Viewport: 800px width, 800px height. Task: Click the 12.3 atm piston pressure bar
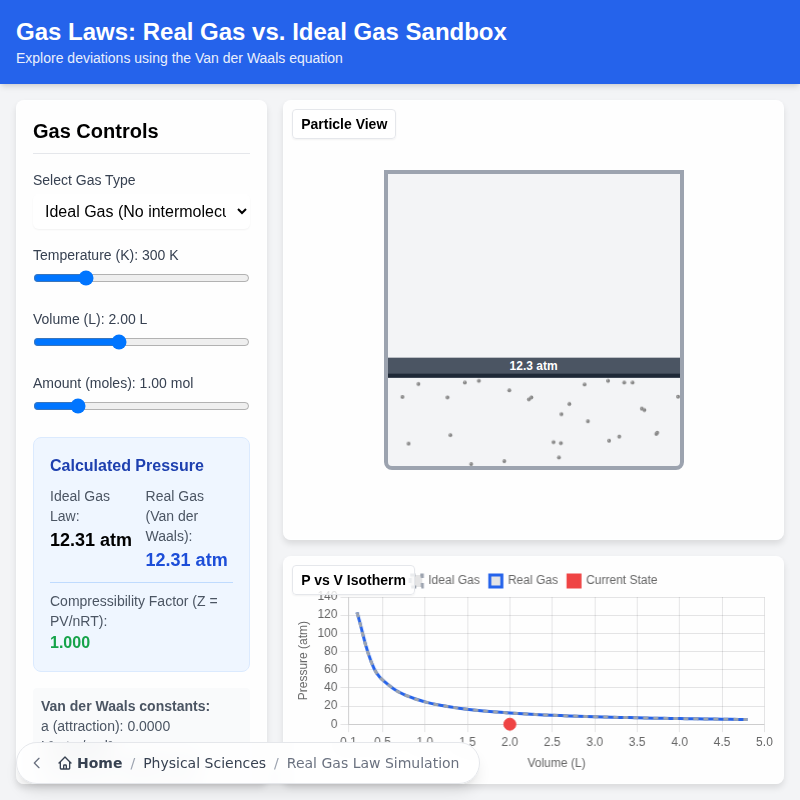pos(533,366)
